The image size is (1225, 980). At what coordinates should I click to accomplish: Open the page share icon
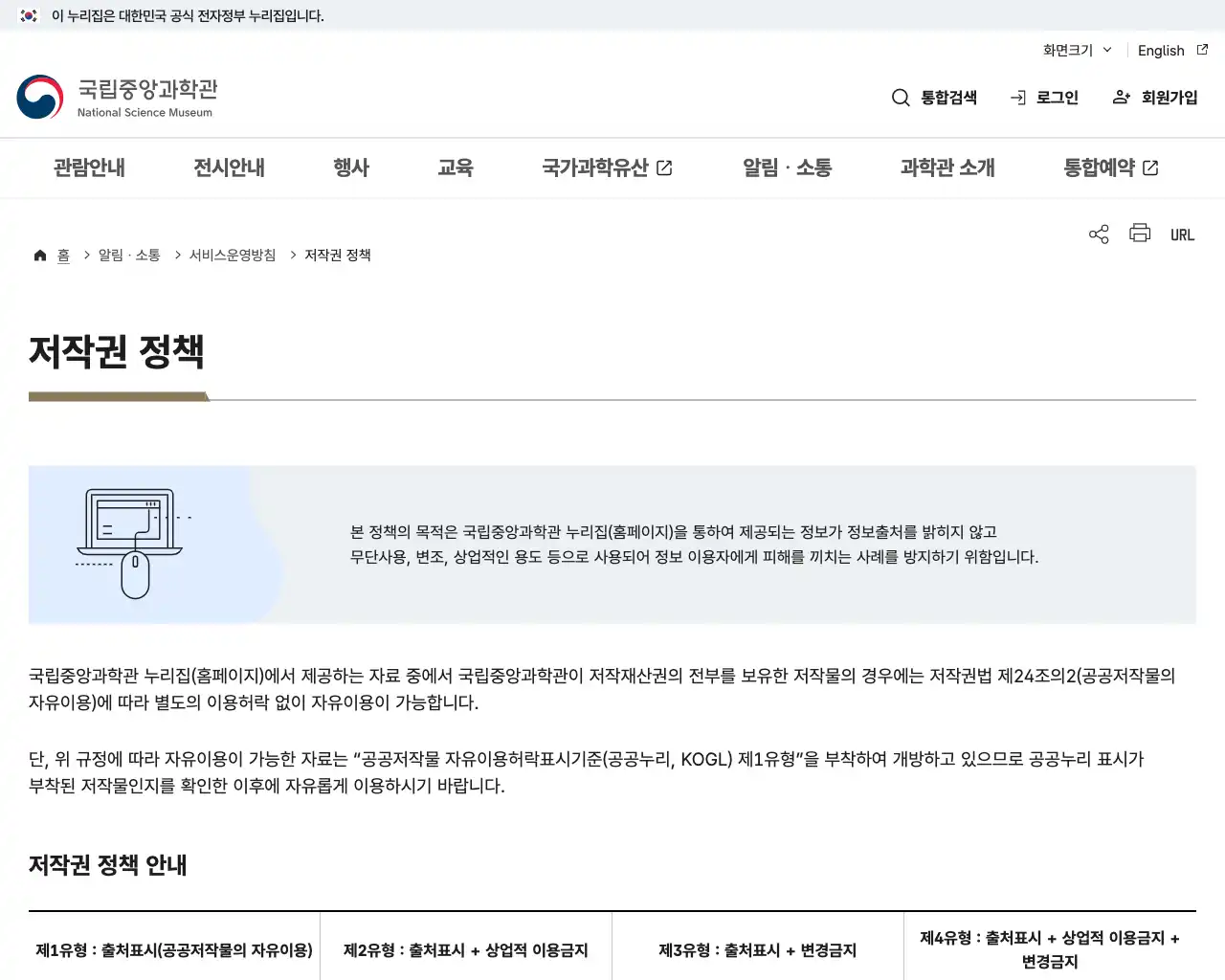tap(1098, 233)
